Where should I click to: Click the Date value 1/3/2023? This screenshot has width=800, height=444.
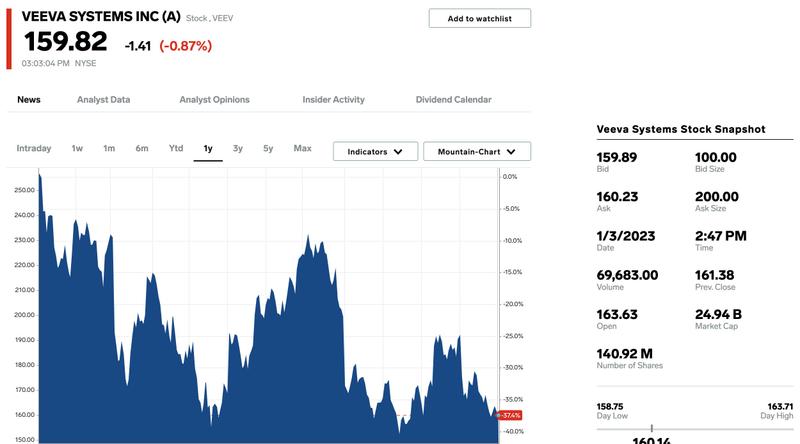626,236
